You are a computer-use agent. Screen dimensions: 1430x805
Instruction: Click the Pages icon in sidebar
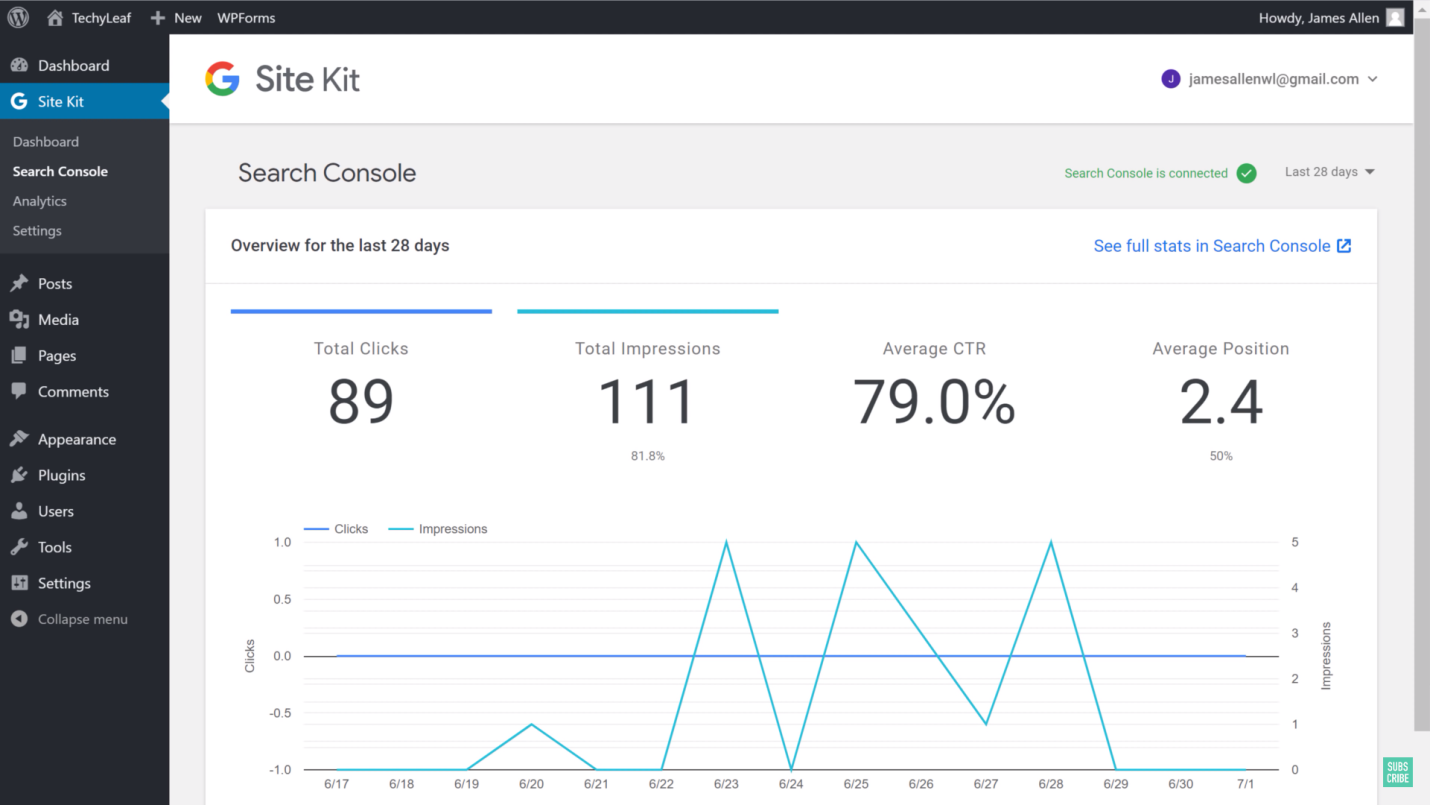[19, 355]
